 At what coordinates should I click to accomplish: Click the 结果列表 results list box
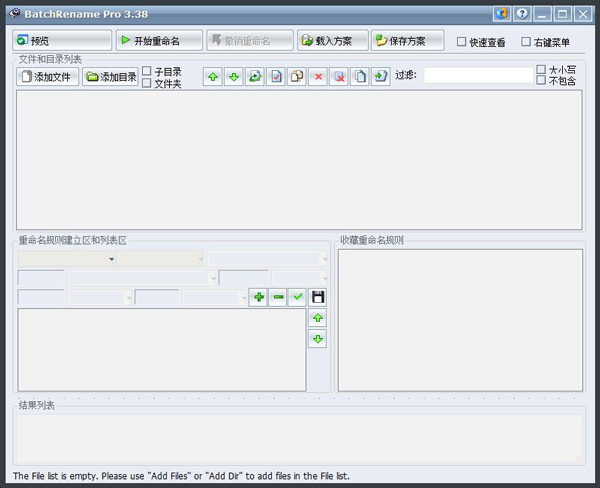(x=299, y=439)
